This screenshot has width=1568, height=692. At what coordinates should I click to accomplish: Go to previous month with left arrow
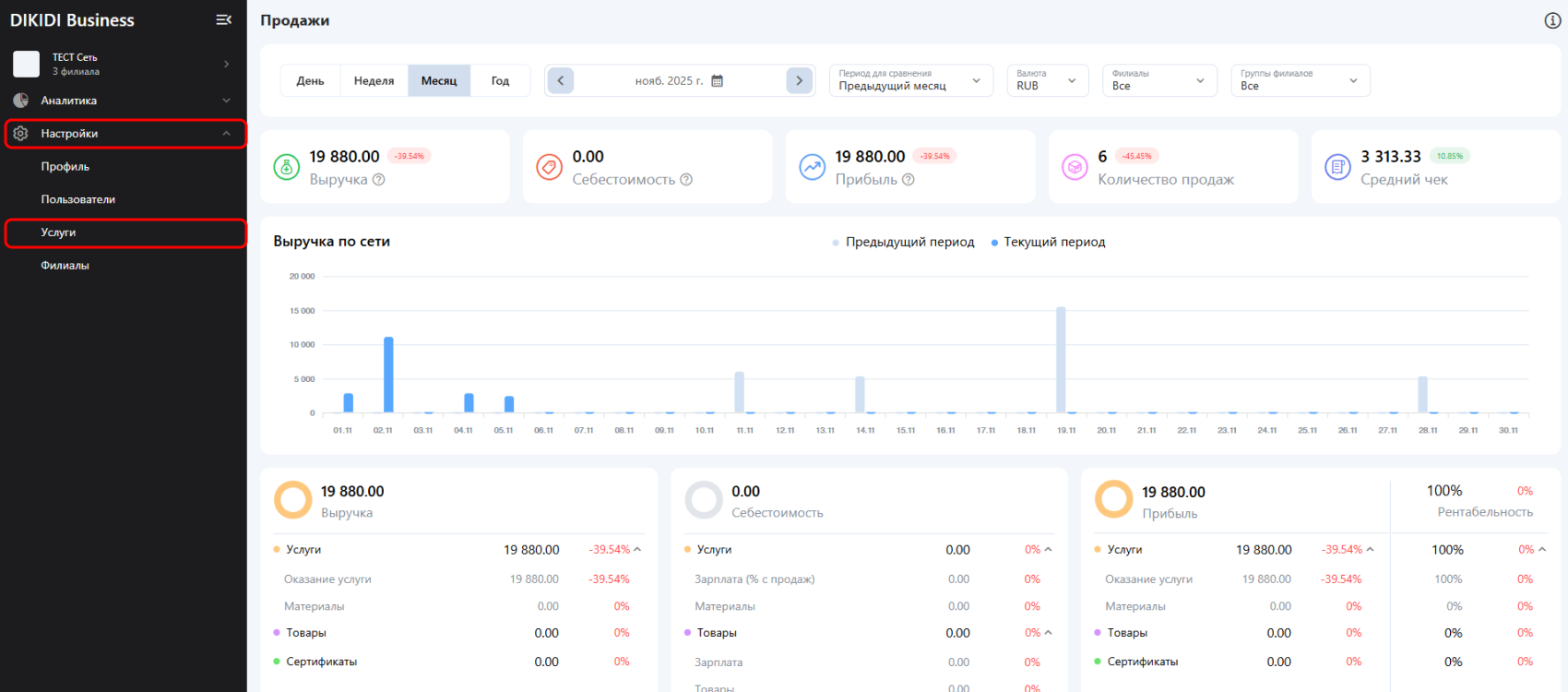click(561, 81)
